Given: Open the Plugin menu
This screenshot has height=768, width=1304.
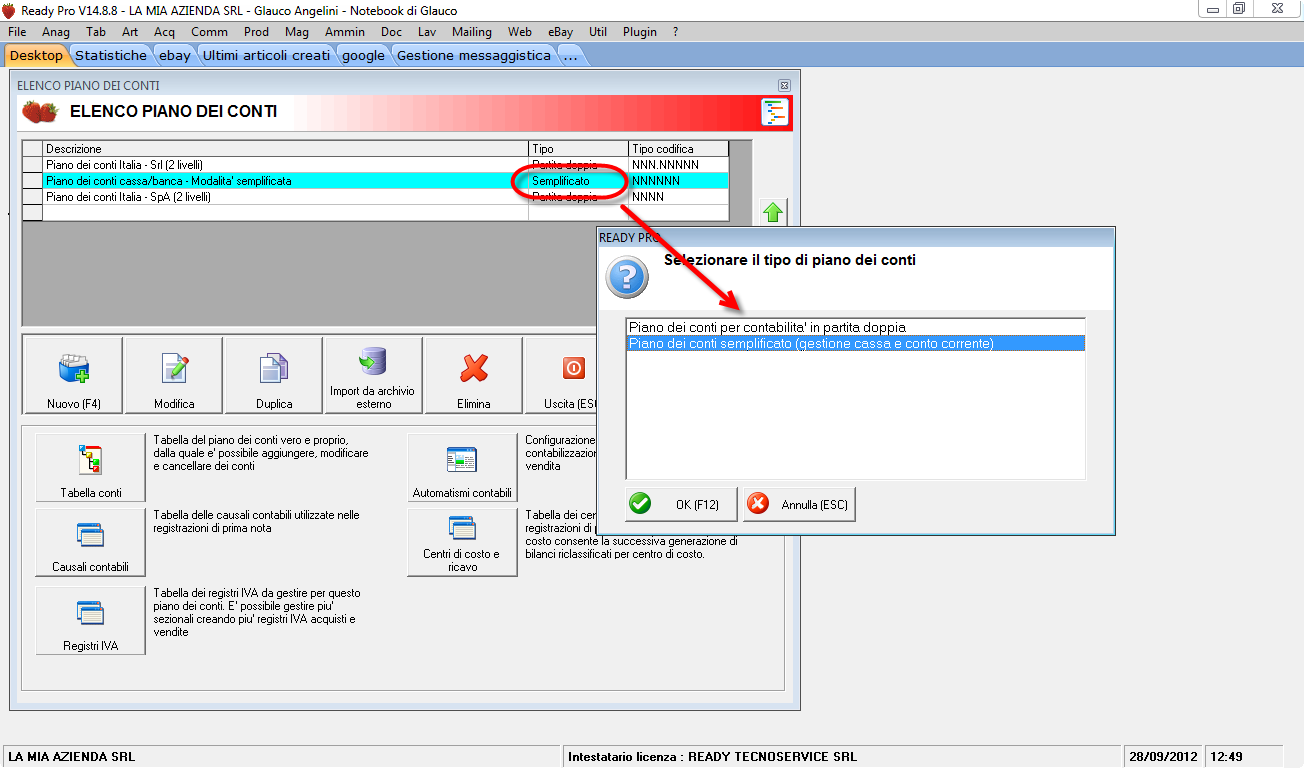Looking at the screenshot, I should click(640, 32).
